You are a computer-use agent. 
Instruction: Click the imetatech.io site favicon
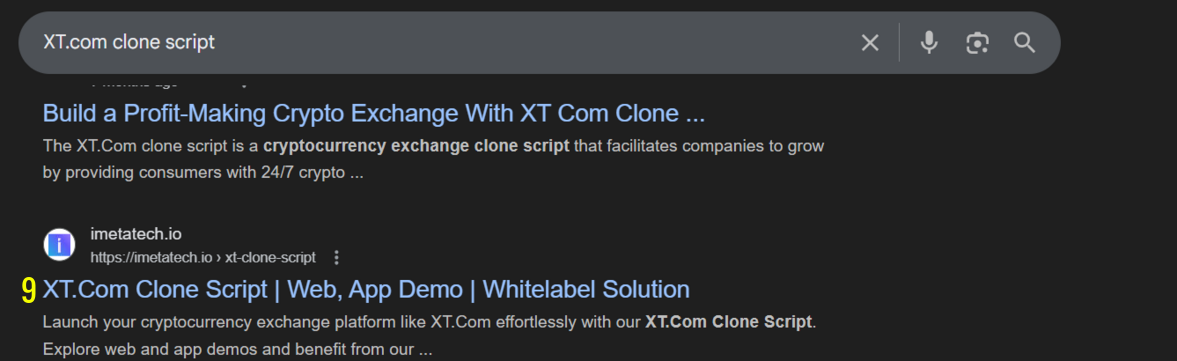59,245
